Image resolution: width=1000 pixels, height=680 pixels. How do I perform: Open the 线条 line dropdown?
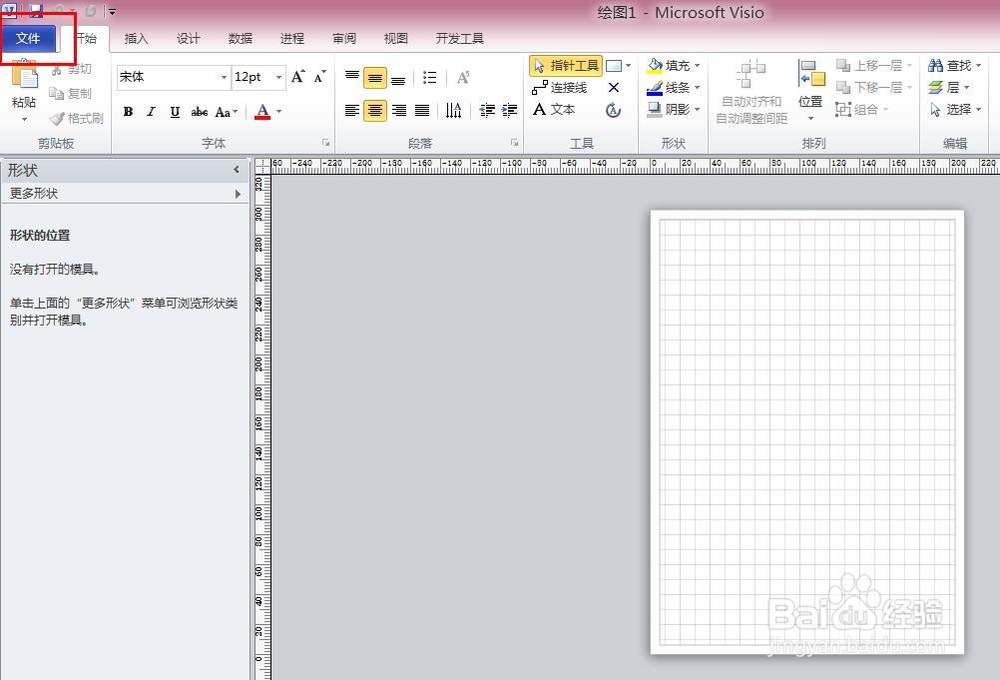click(674, 87)
